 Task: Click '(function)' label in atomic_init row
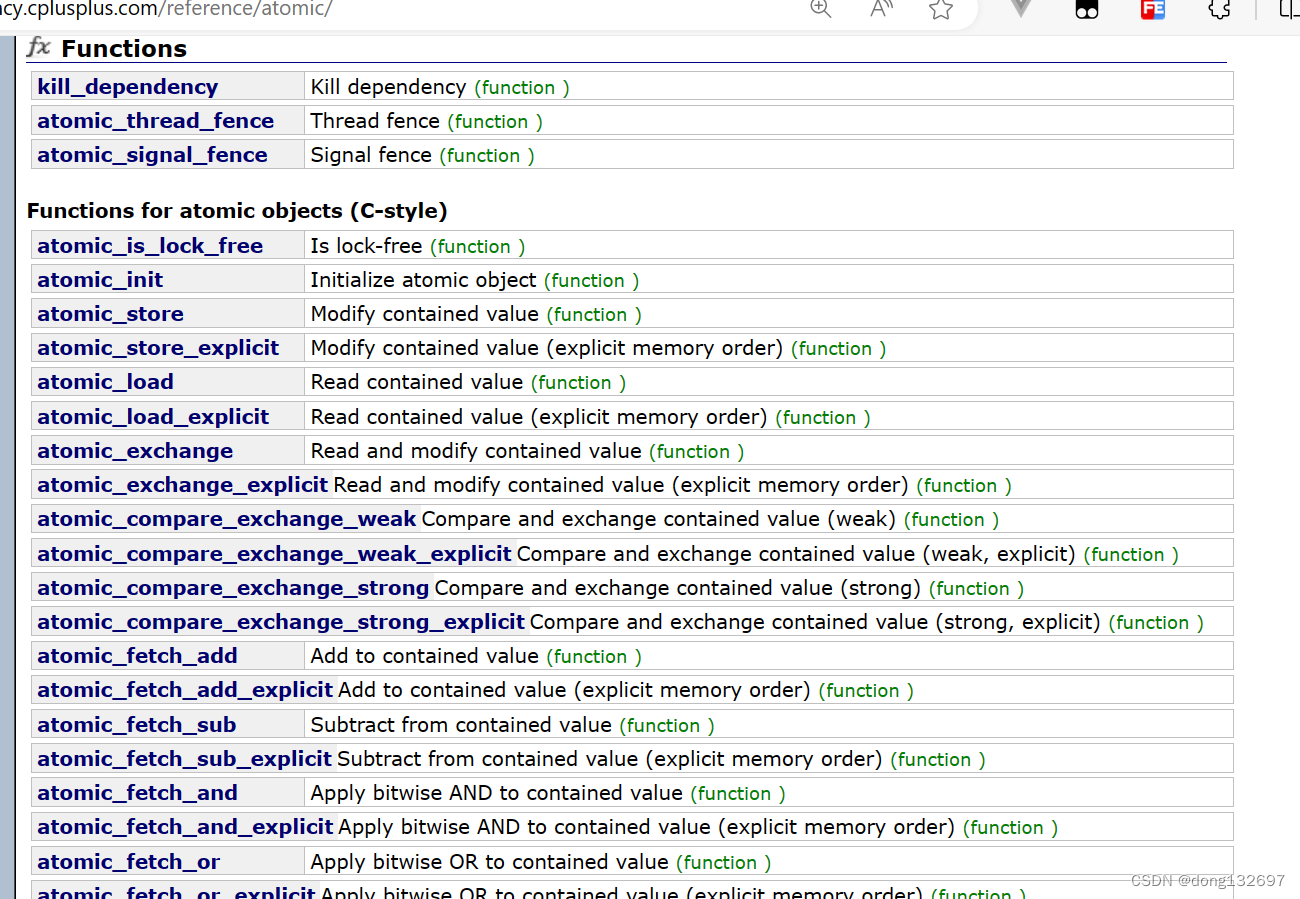coord(592,281)
